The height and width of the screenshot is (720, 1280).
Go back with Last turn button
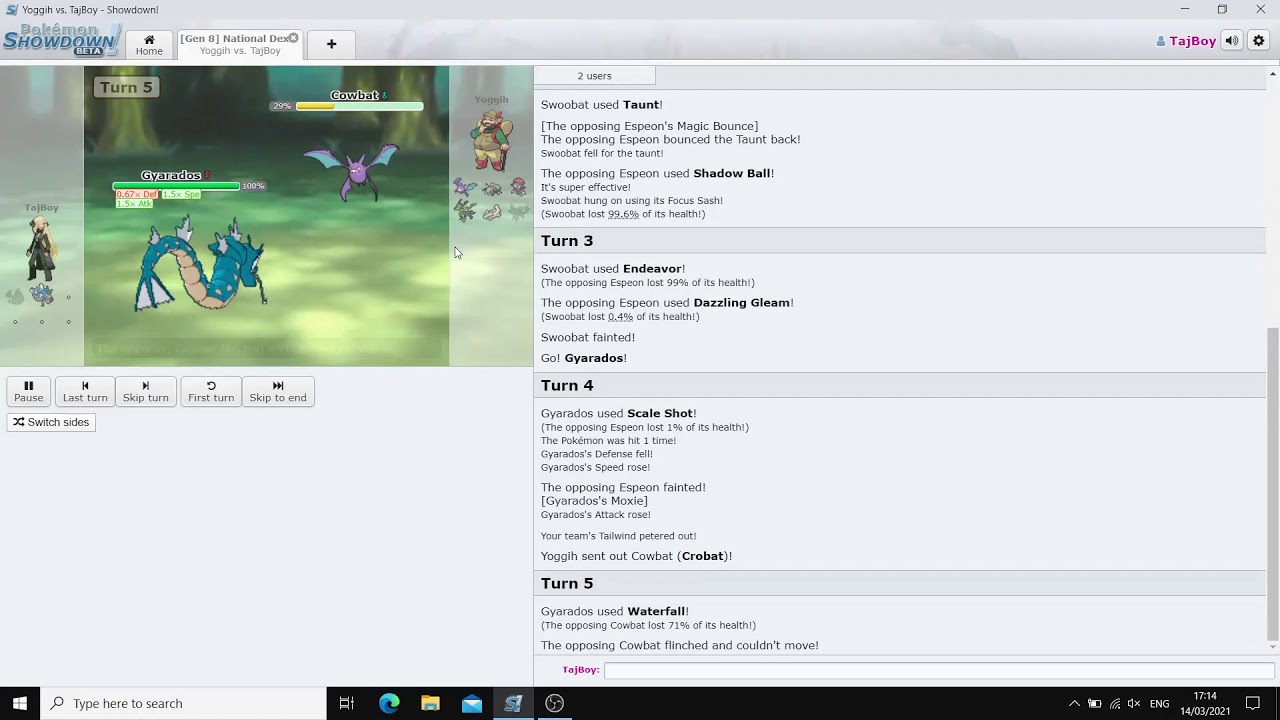85,391
